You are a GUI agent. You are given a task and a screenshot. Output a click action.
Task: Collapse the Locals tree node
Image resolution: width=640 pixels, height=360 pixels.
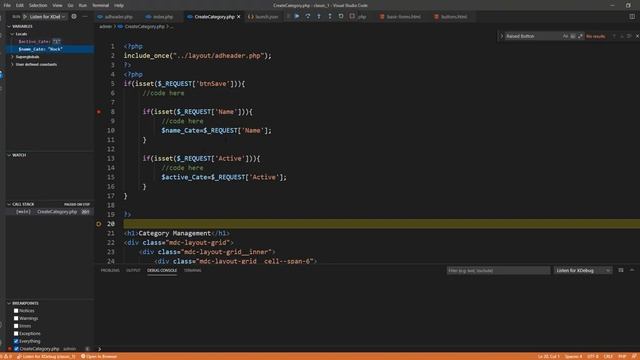(x=12, y=34)
